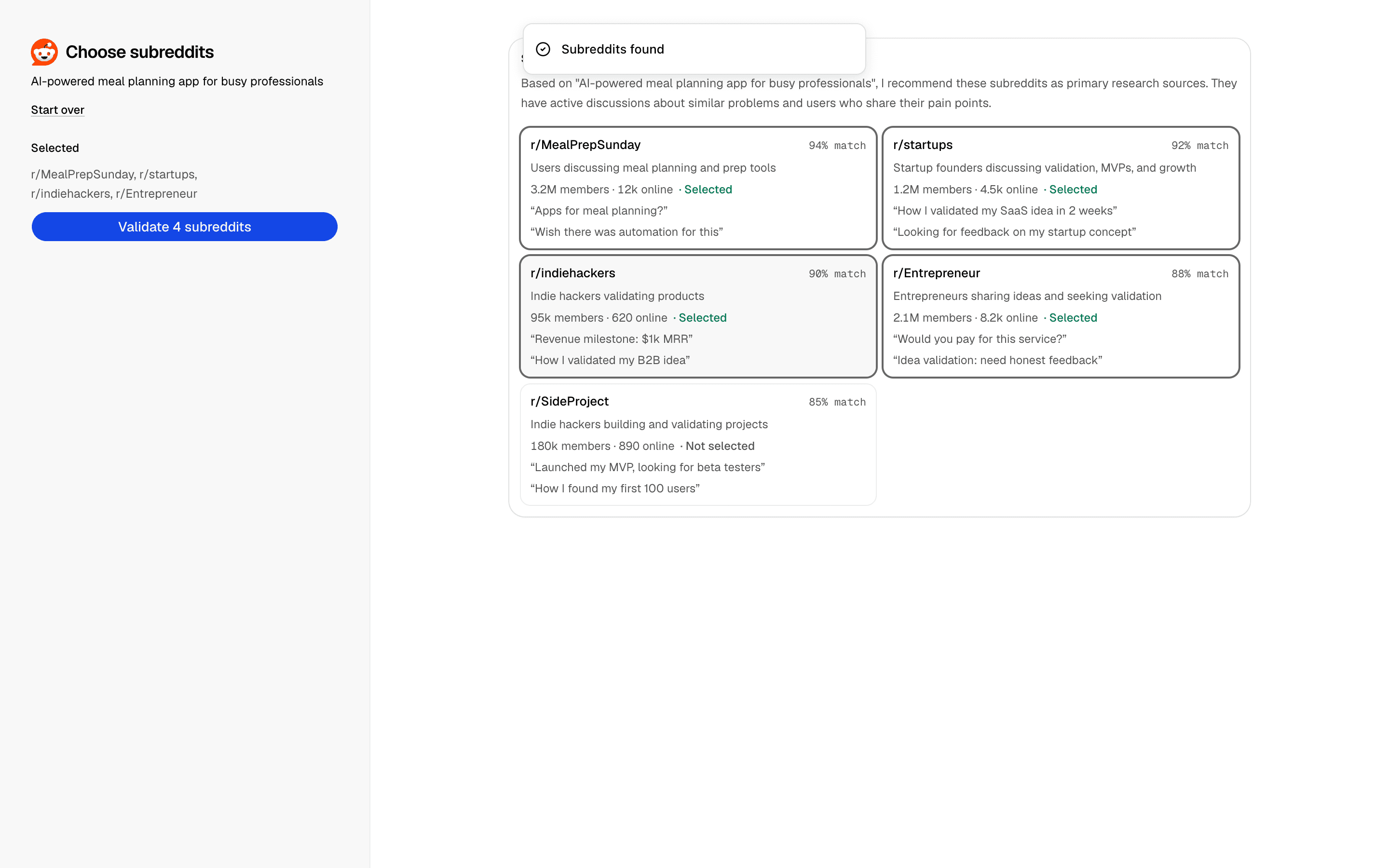Screen dimensions: 1389x868
Task: Click the Start over link
Action: tap(57, 109)
